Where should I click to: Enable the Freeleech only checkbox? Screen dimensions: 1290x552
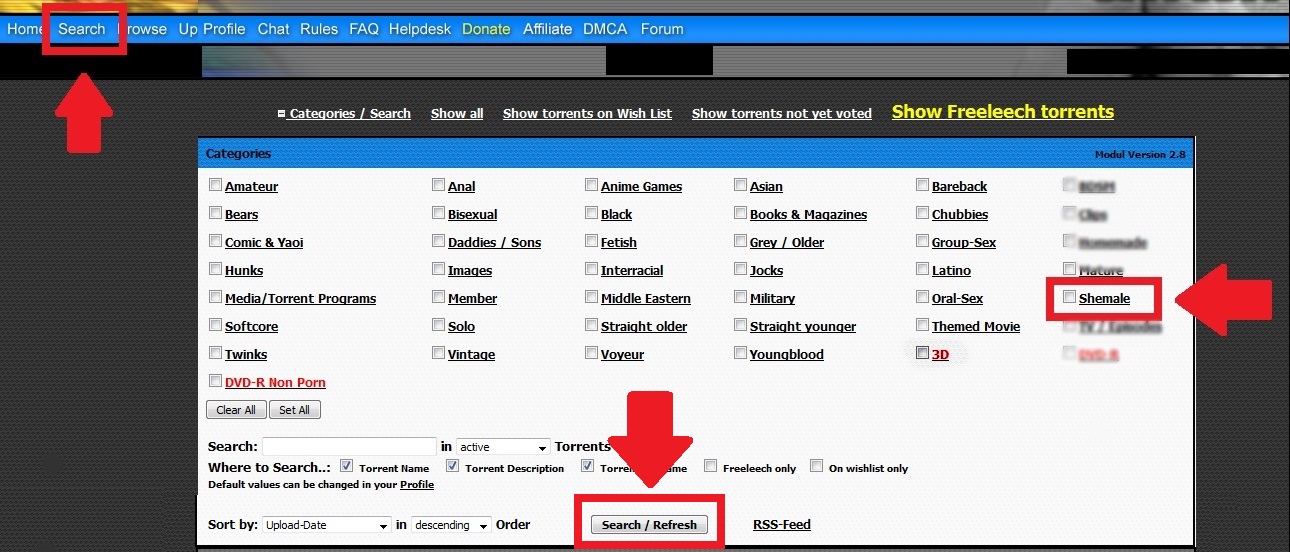(x=710, y=466)
